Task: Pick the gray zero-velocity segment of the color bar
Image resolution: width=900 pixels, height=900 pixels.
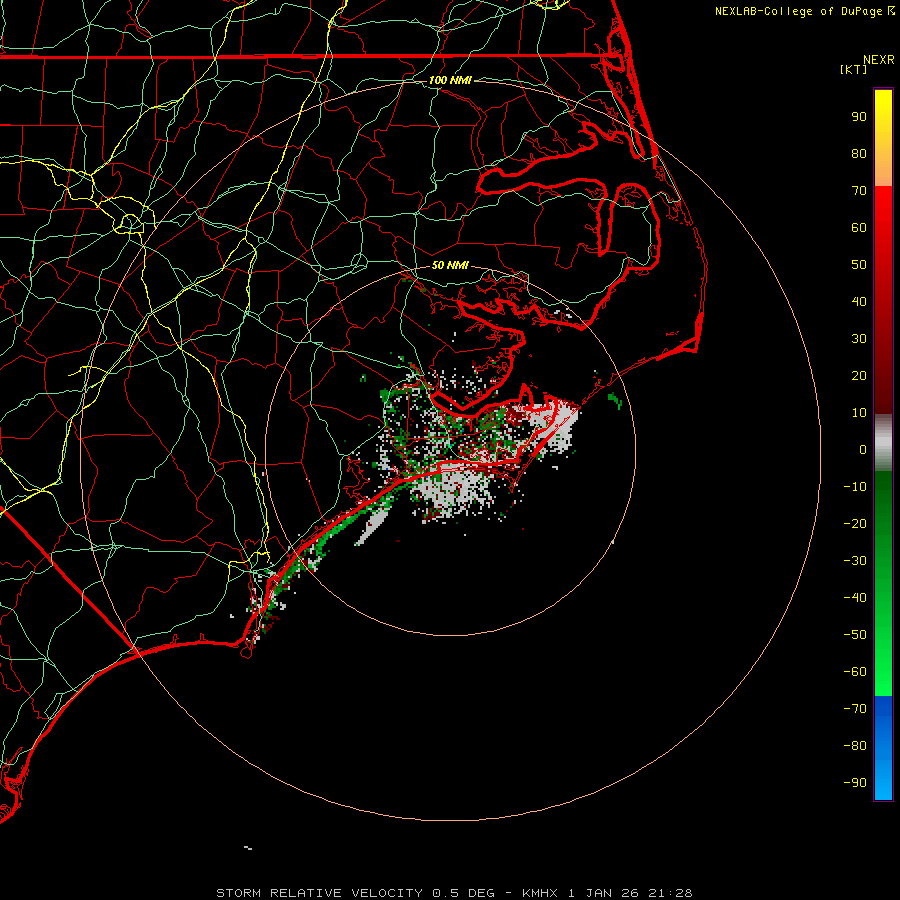Action: click(883, 443)
